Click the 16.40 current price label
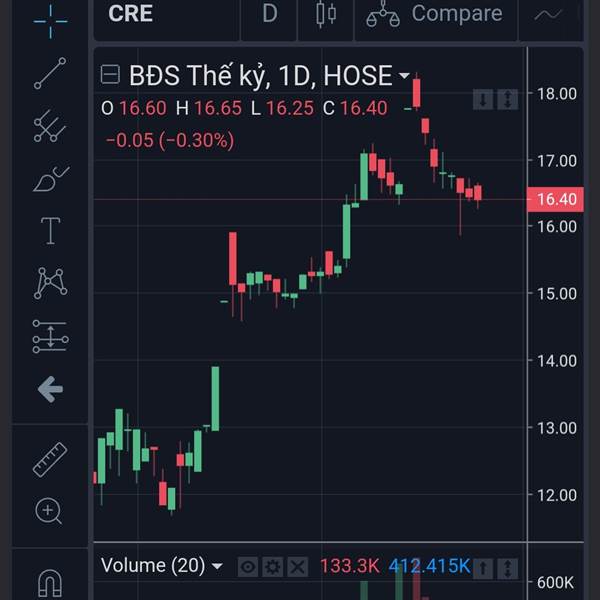Image resolution: width=600 pixels, height=600 pixels. click(556, 199)
